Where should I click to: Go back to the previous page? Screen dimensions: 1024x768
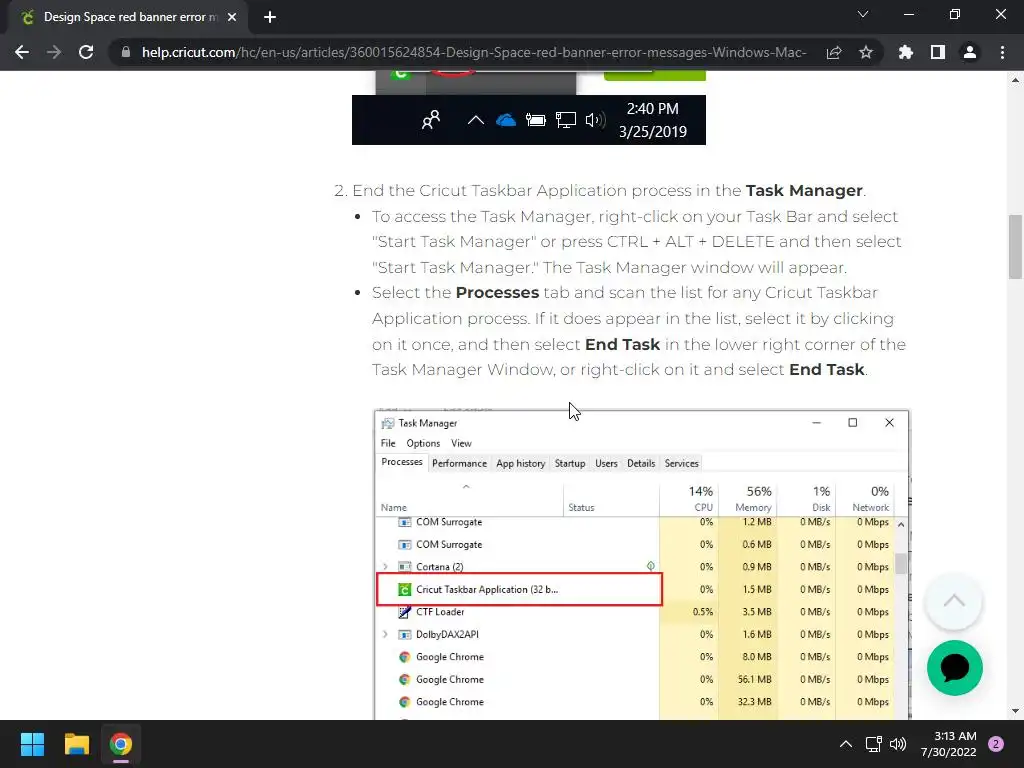[x=22, y=52]
